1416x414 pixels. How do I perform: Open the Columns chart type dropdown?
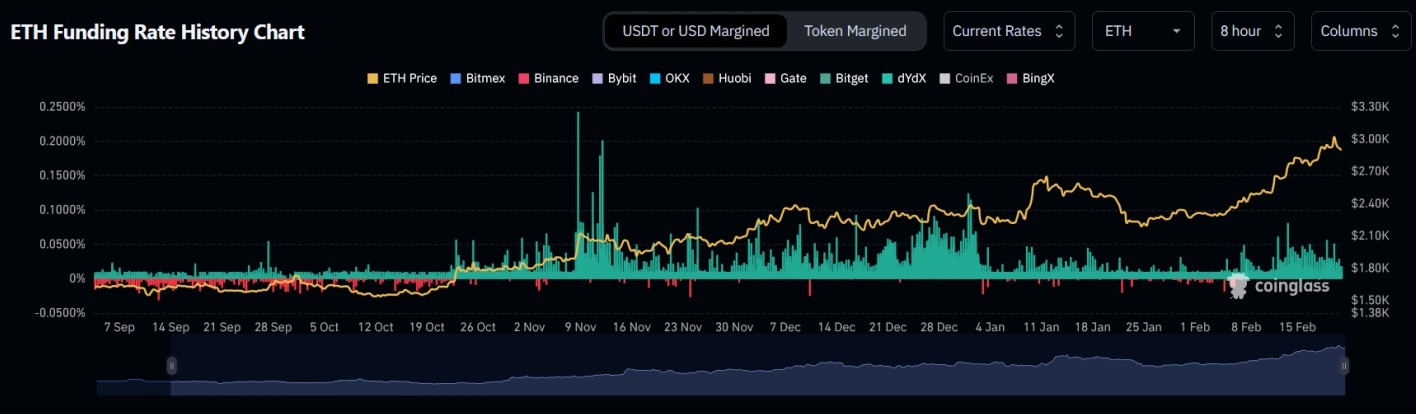(x=1360, y=31)
